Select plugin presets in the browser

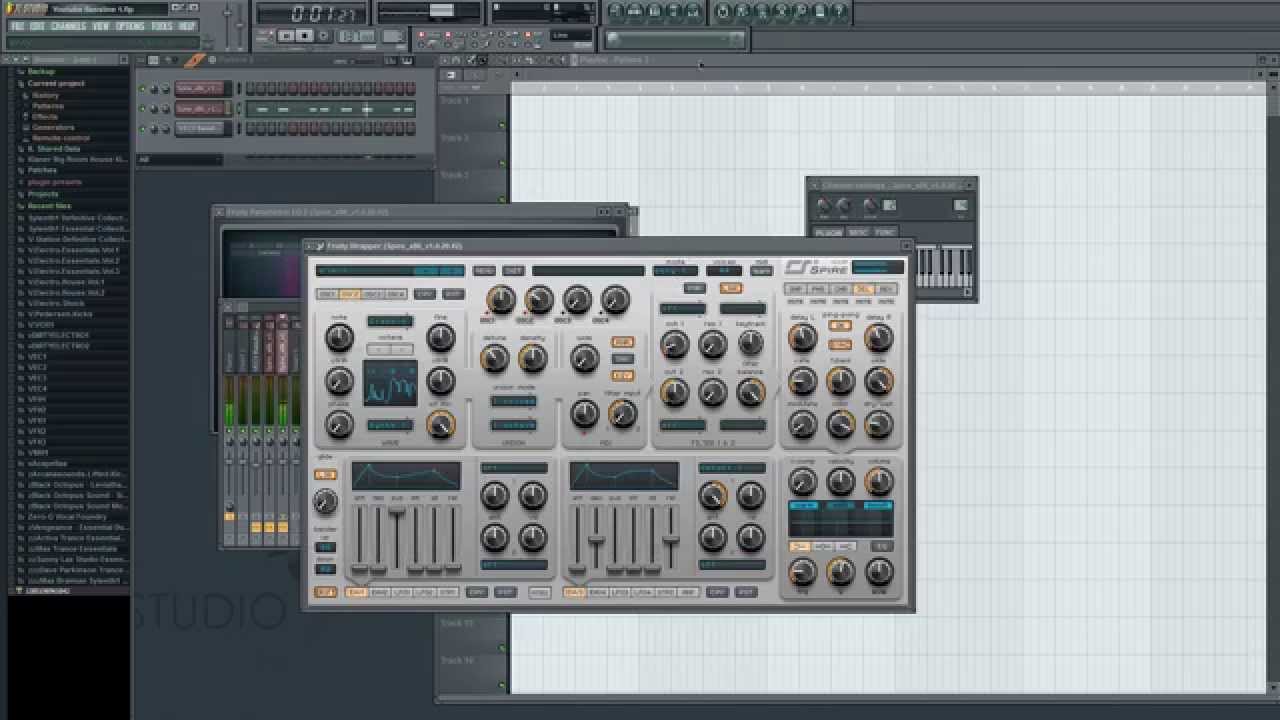[x=55, y=182]
